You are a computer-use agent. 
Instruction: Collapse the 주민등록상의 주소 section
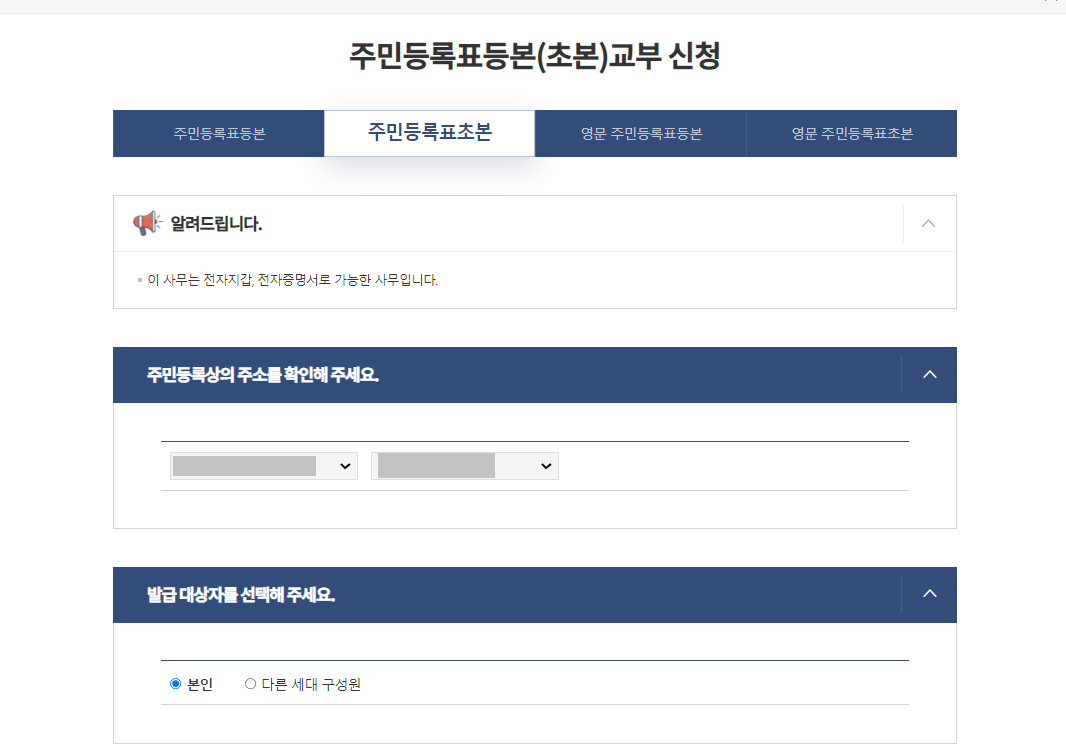[929, 375]
